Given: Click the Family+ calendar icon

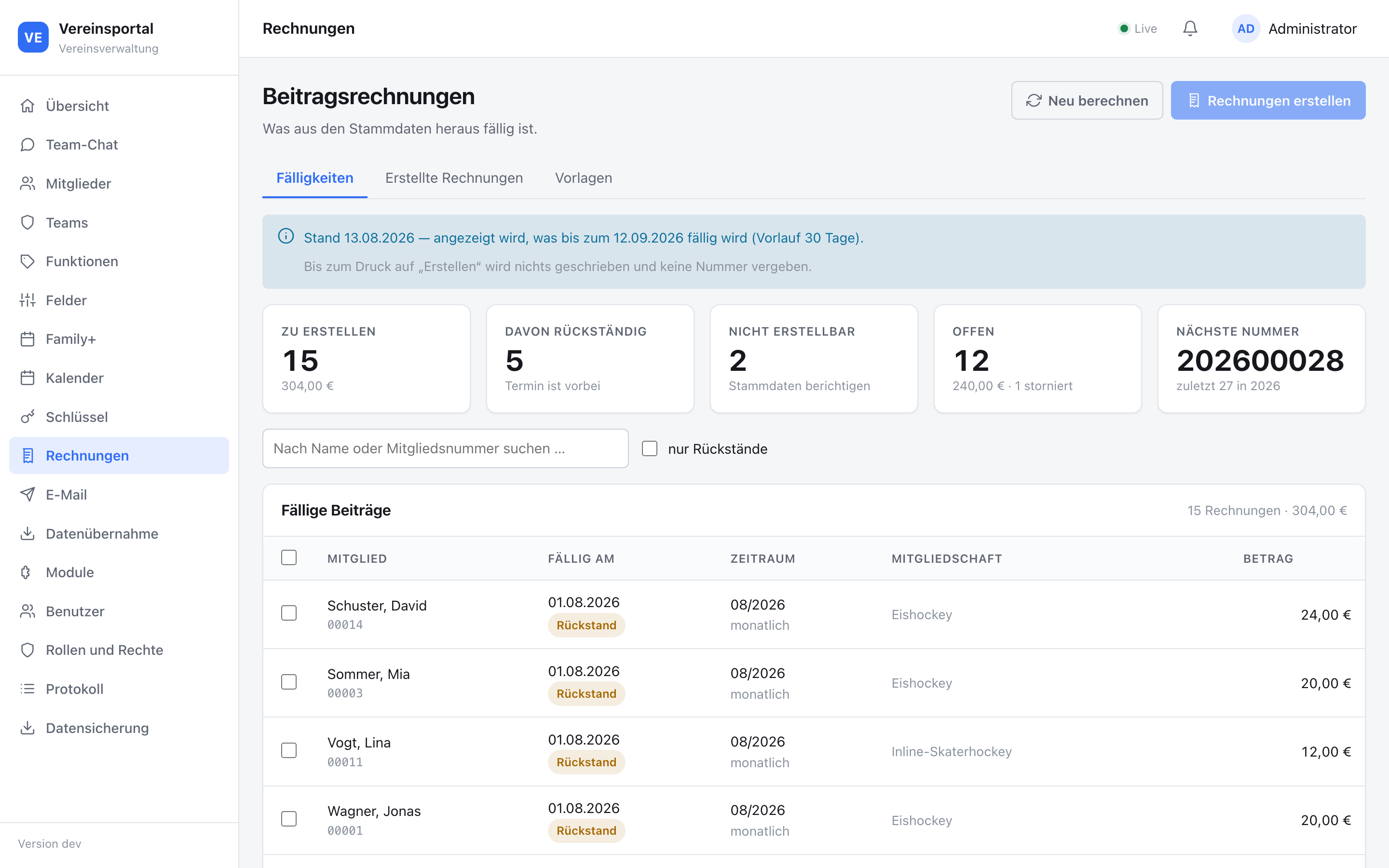Looking at the screenshot, I should 27,339.
